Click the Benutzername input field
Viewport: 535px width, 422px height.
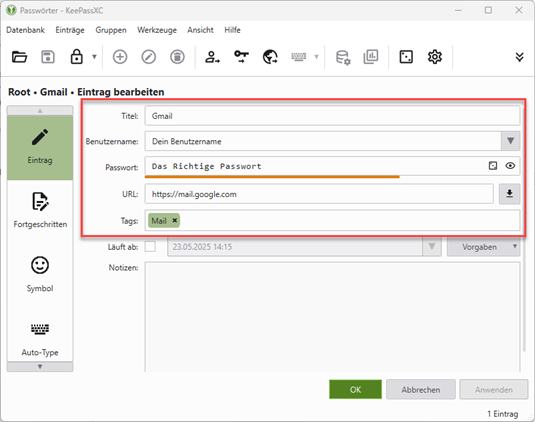point(323,141)
